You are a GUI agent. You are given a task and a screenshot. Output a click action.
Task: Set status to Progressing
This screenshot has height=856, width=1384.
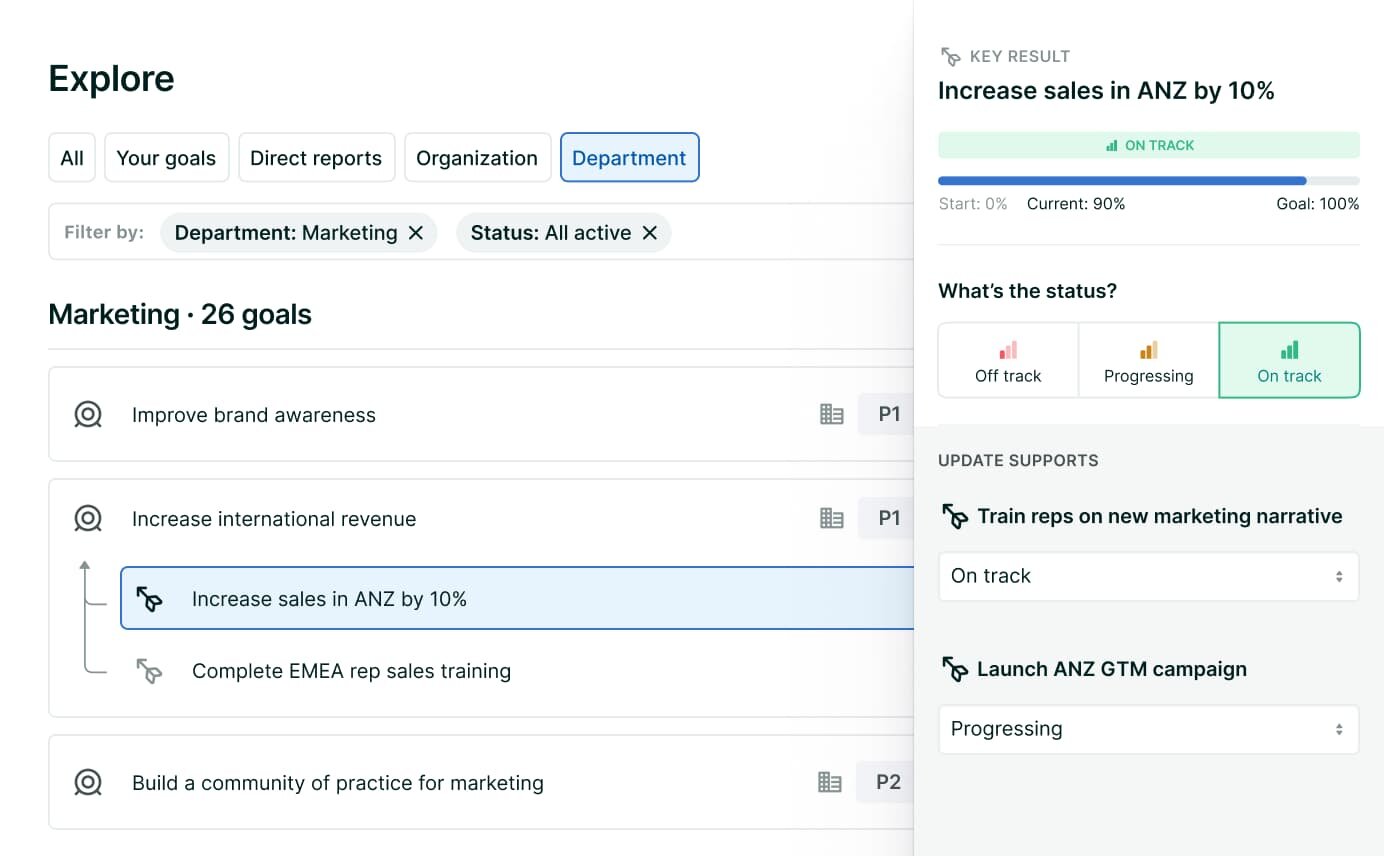click(x=1148, y=361)
